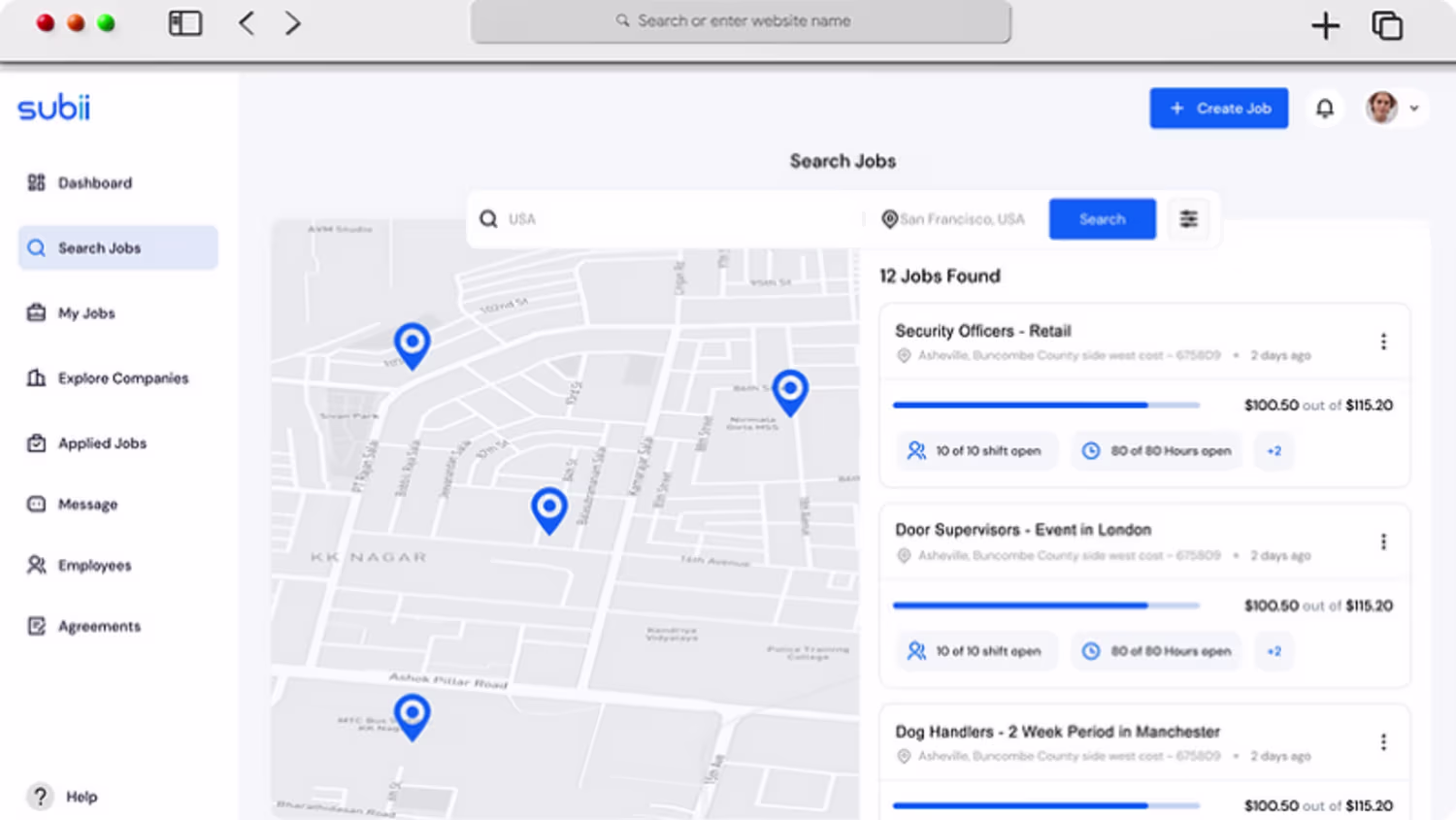Open notifications bell
Viewport: 1456px width, 820px height.
pyautogui.click(x=1325, y=109)
